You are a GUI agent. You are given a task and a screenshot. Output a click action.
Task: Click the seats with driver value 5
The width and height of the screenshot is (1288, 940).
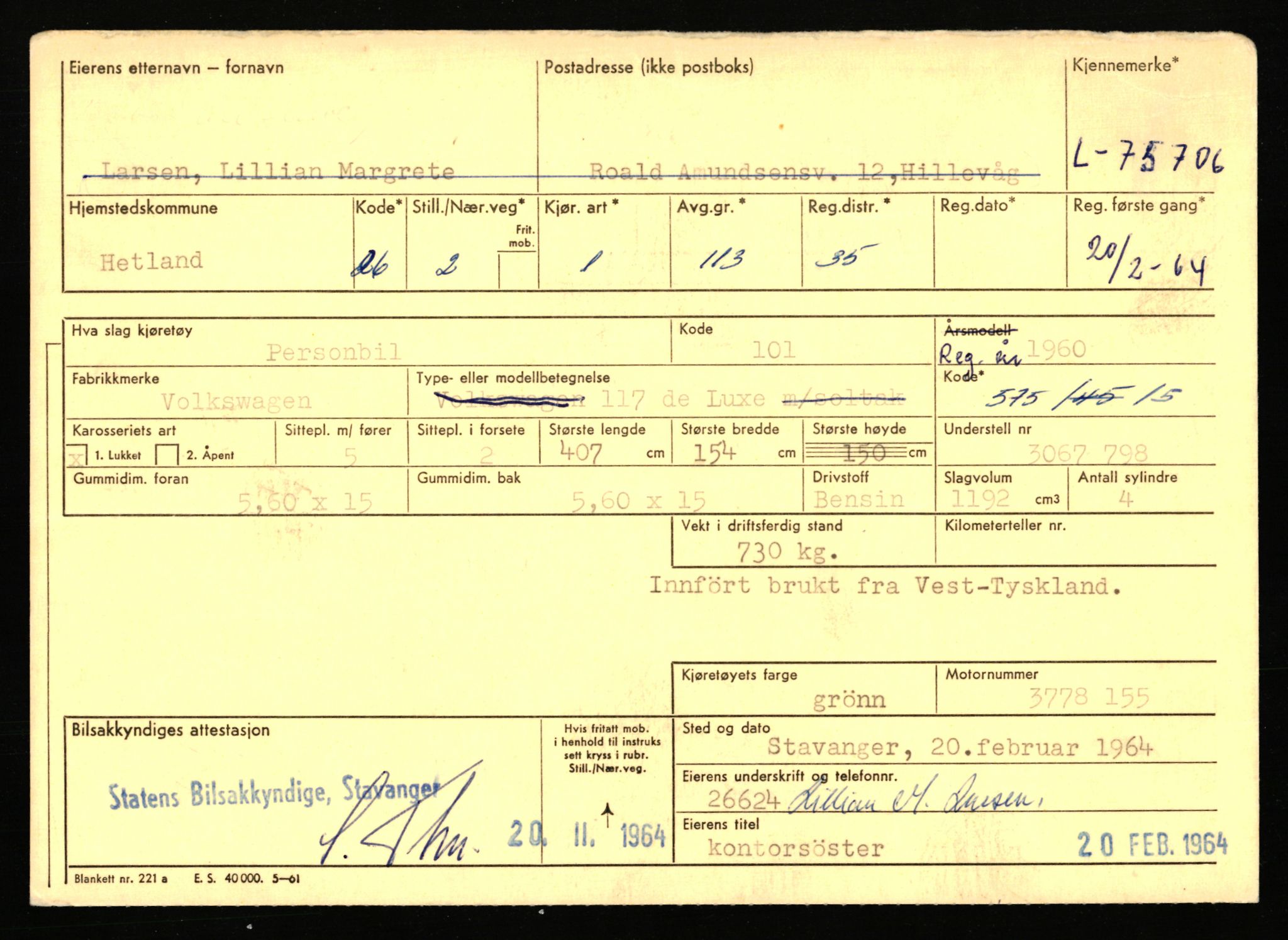pyautogui.click(x=350, y=456)
